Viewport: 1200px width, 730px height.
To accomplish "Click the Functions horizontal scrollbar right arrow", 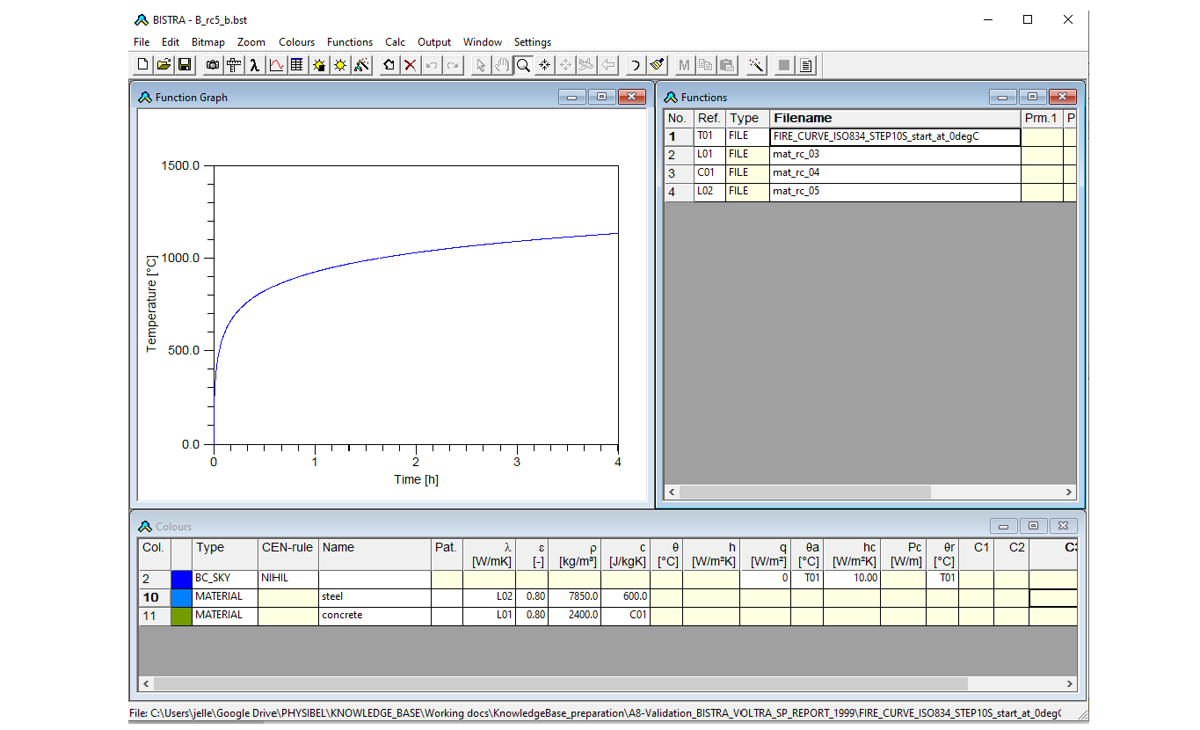I will coord(1068,492).
